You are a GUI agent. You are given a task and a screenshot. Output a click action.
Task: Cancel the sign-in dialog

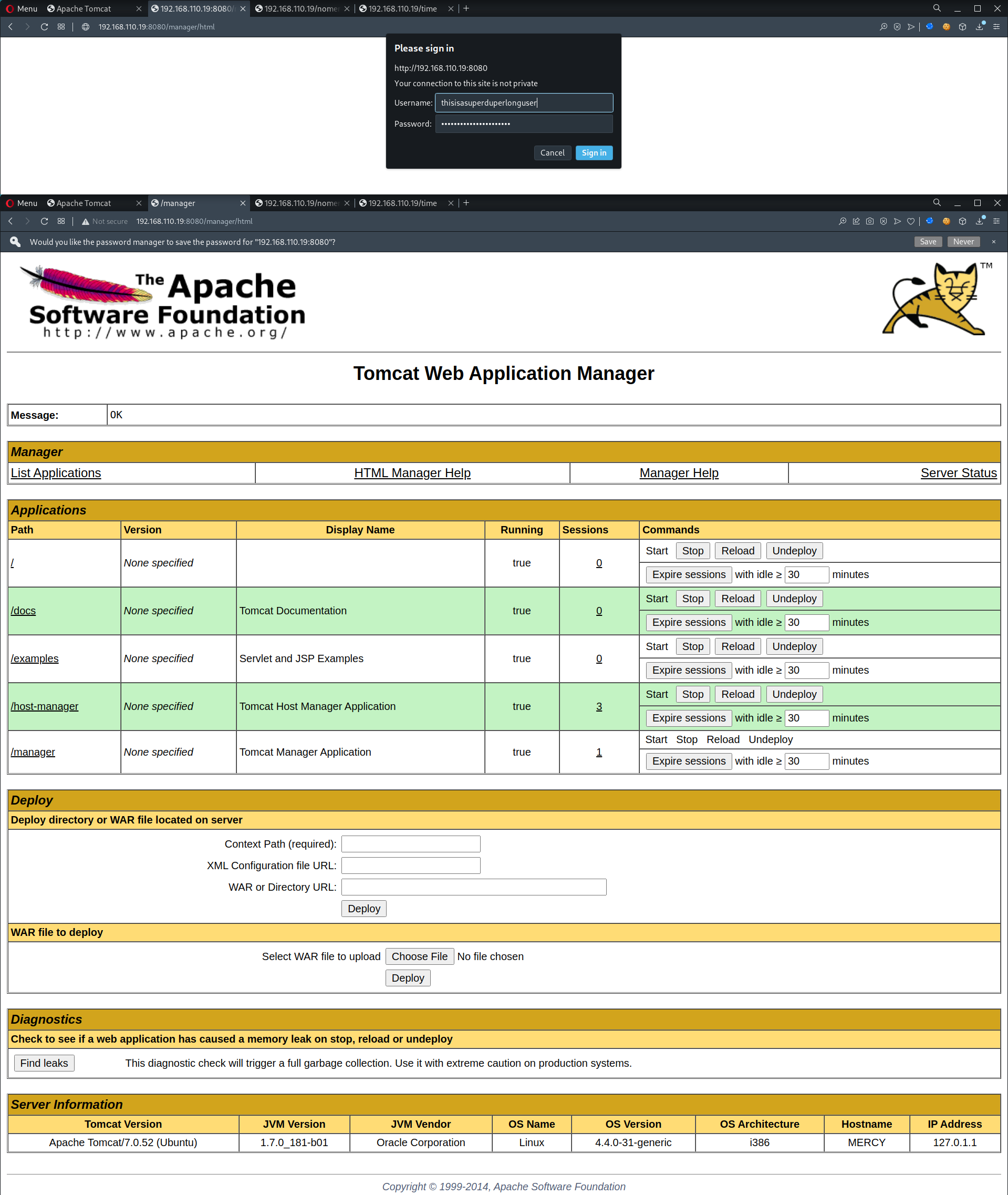point(552,153)
